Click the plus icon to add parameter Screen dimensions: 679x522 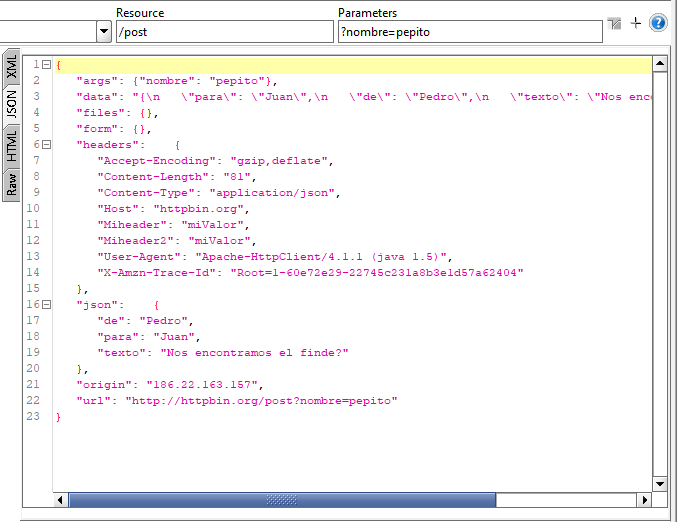coord(635,23)
